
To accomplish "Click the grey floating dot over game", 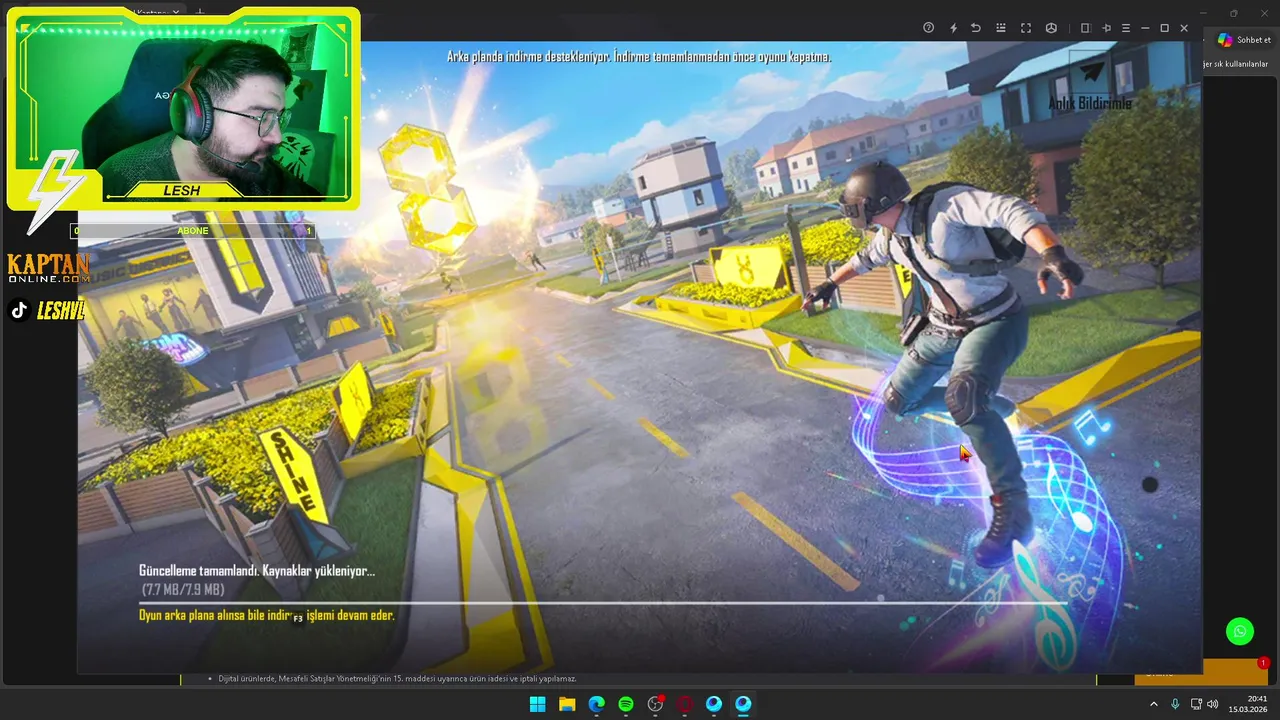I will click(x=1150, y=485).
